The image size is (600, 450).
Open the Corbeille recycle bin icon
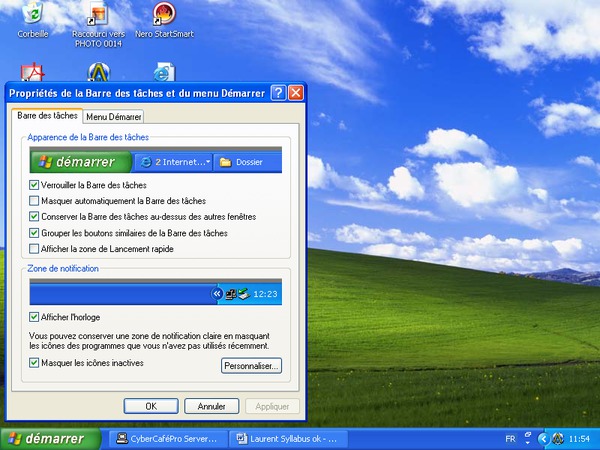coord(33,14)
